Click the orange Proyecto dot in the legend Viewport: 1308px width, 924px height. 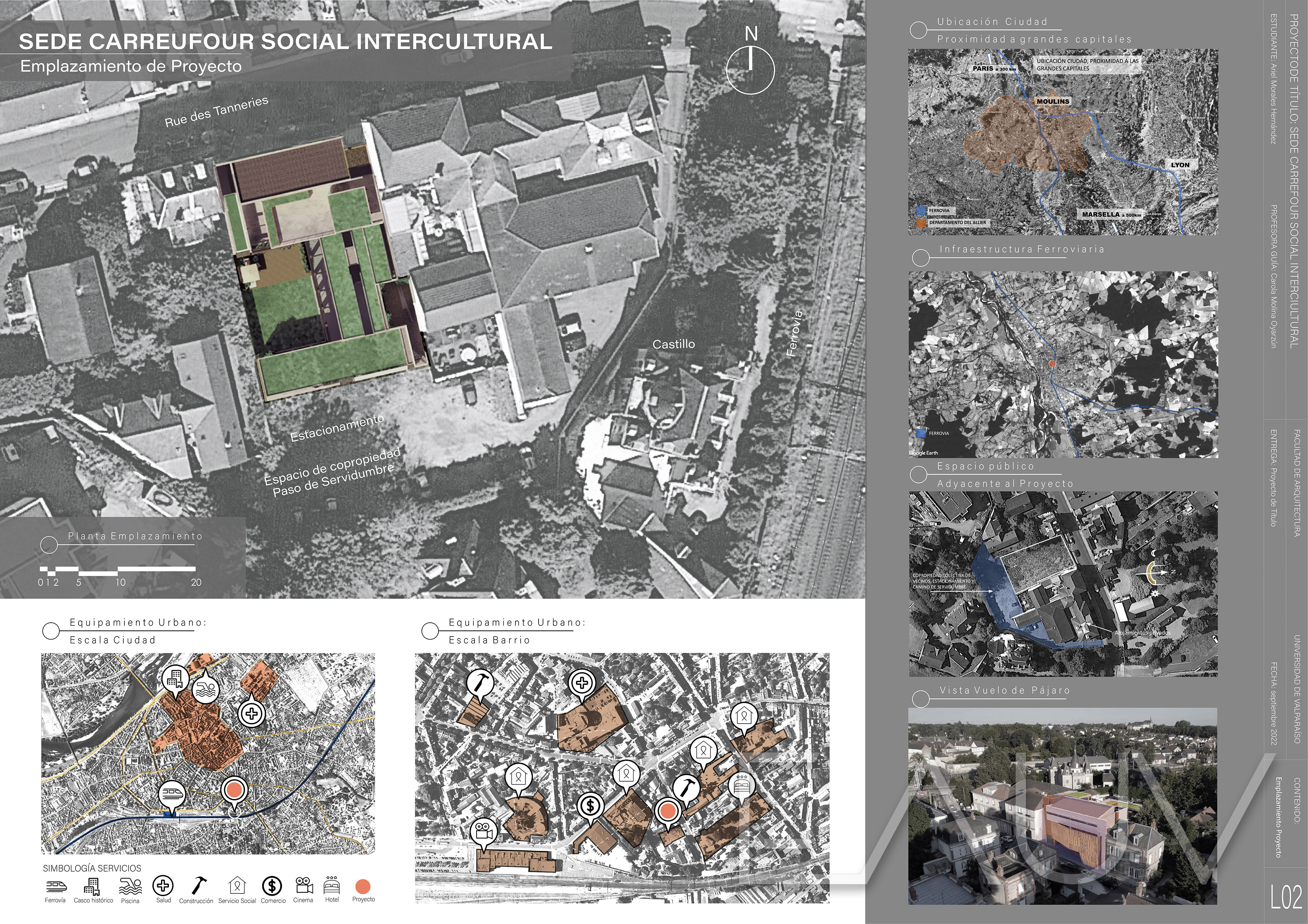363,886
